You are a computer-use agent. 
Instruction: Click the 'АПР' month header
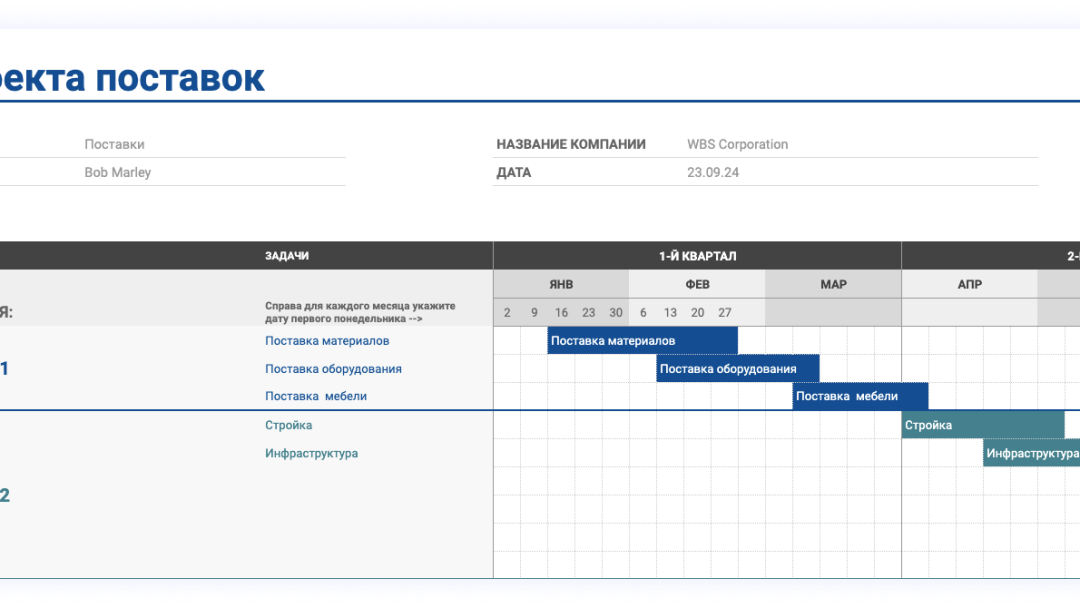pos(969,284)
